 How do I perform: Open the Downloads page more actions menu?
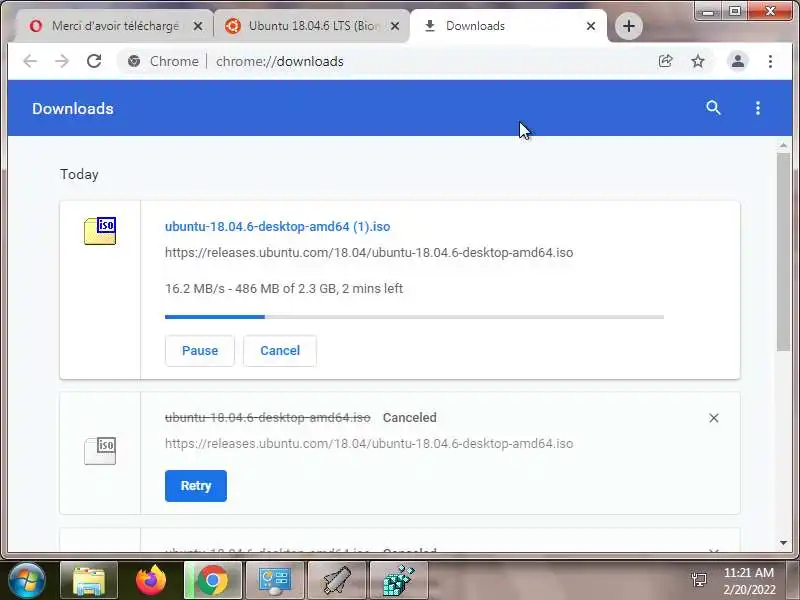pyautogui.click(x=758, y=108)
